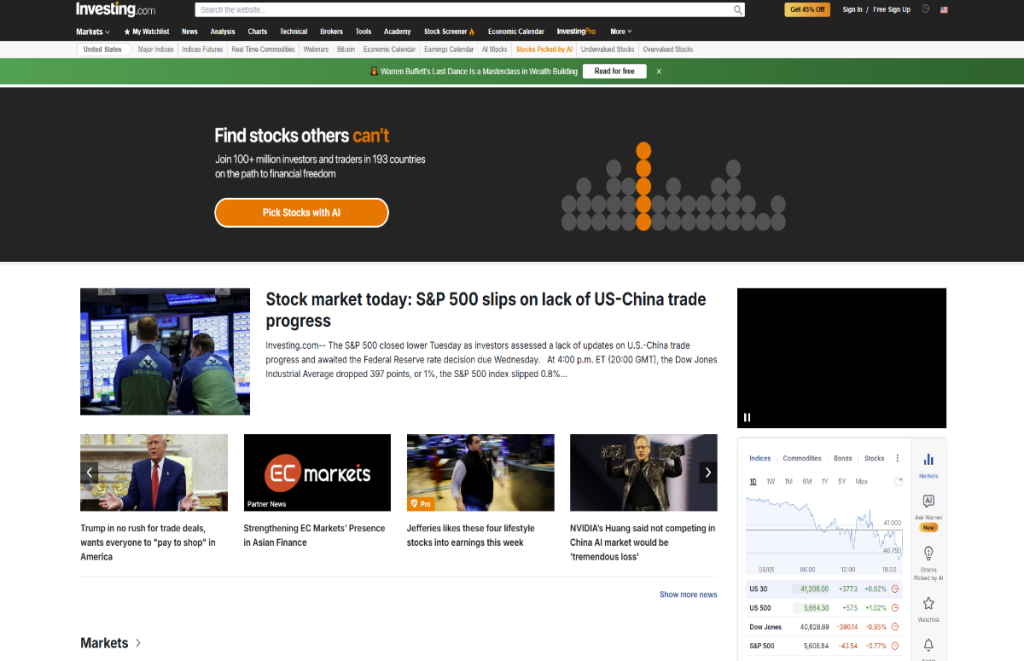Select the Commodities tab in market widget
This screenshot has height=661, width=1024.
tap(802, 459)
